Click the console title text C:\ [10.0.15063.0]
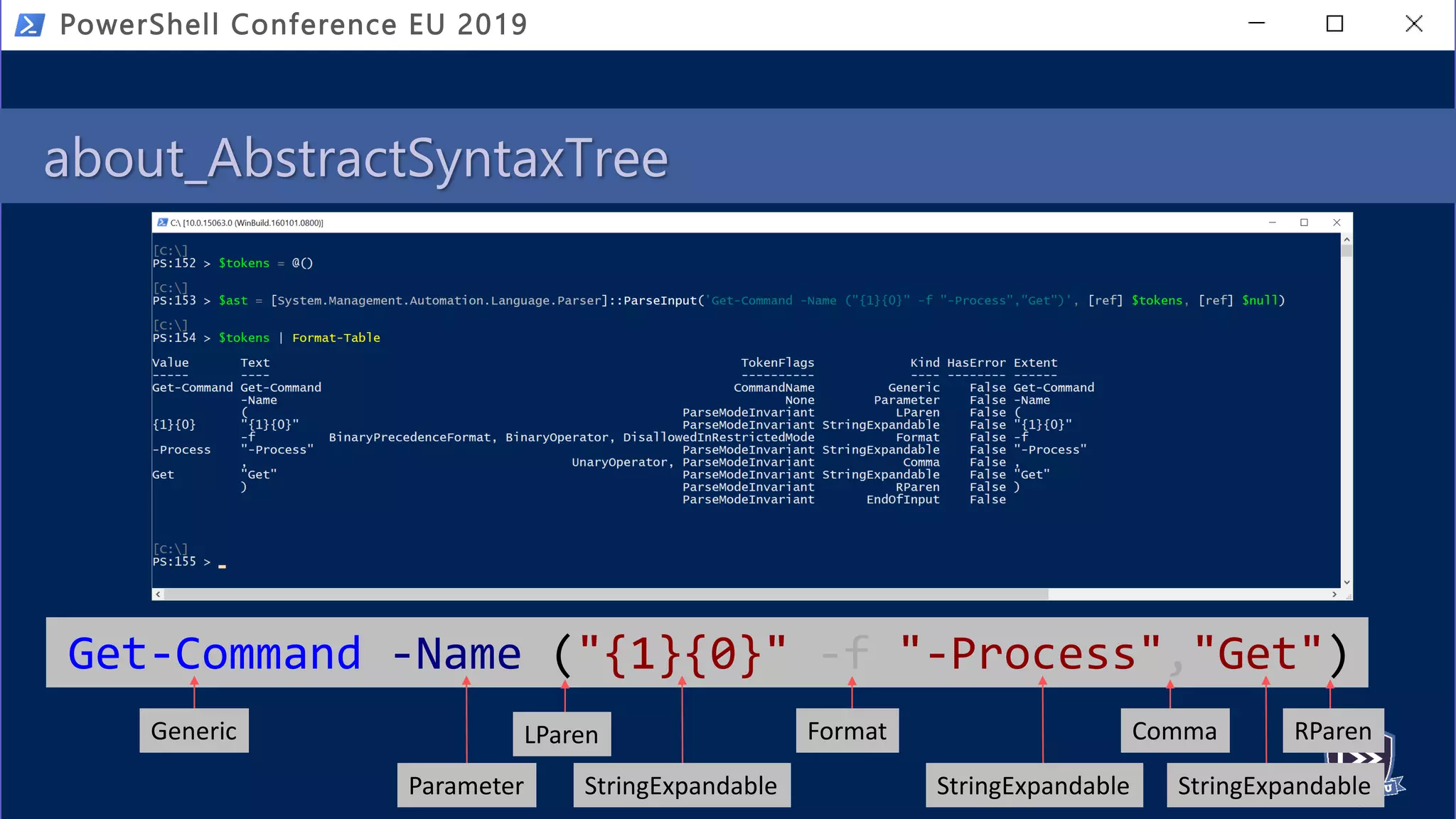 247,223
